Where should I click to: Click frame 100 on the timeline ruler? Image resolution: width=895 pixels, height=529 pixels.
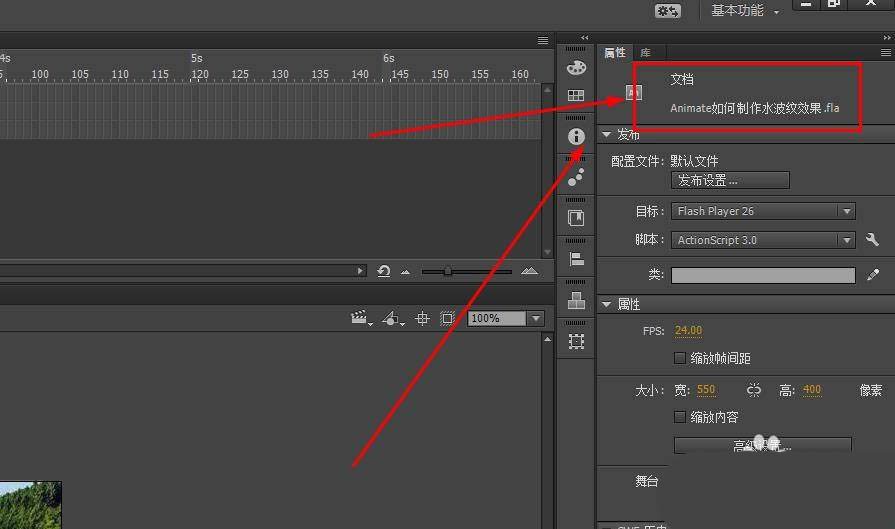point(39,74)
